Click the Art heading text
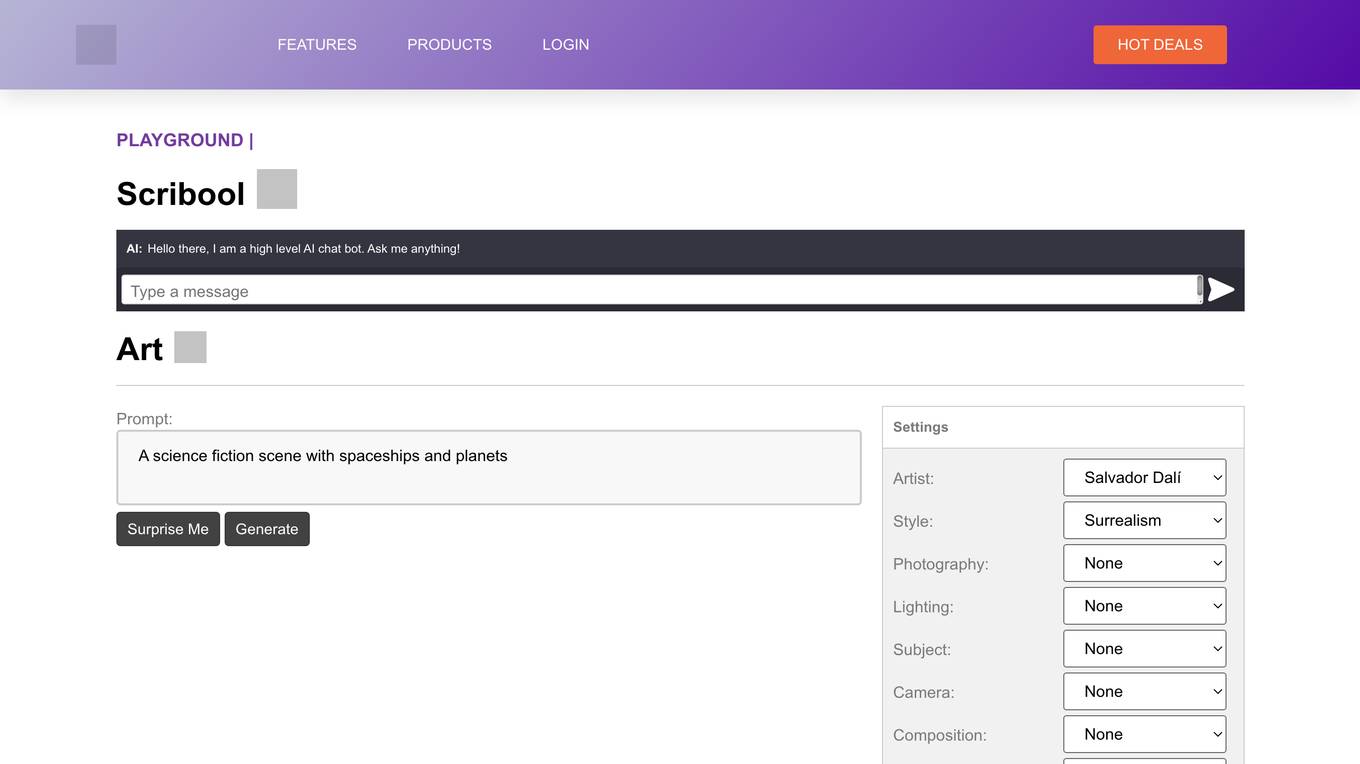1360x764 pixels. [x=140, y=349]
